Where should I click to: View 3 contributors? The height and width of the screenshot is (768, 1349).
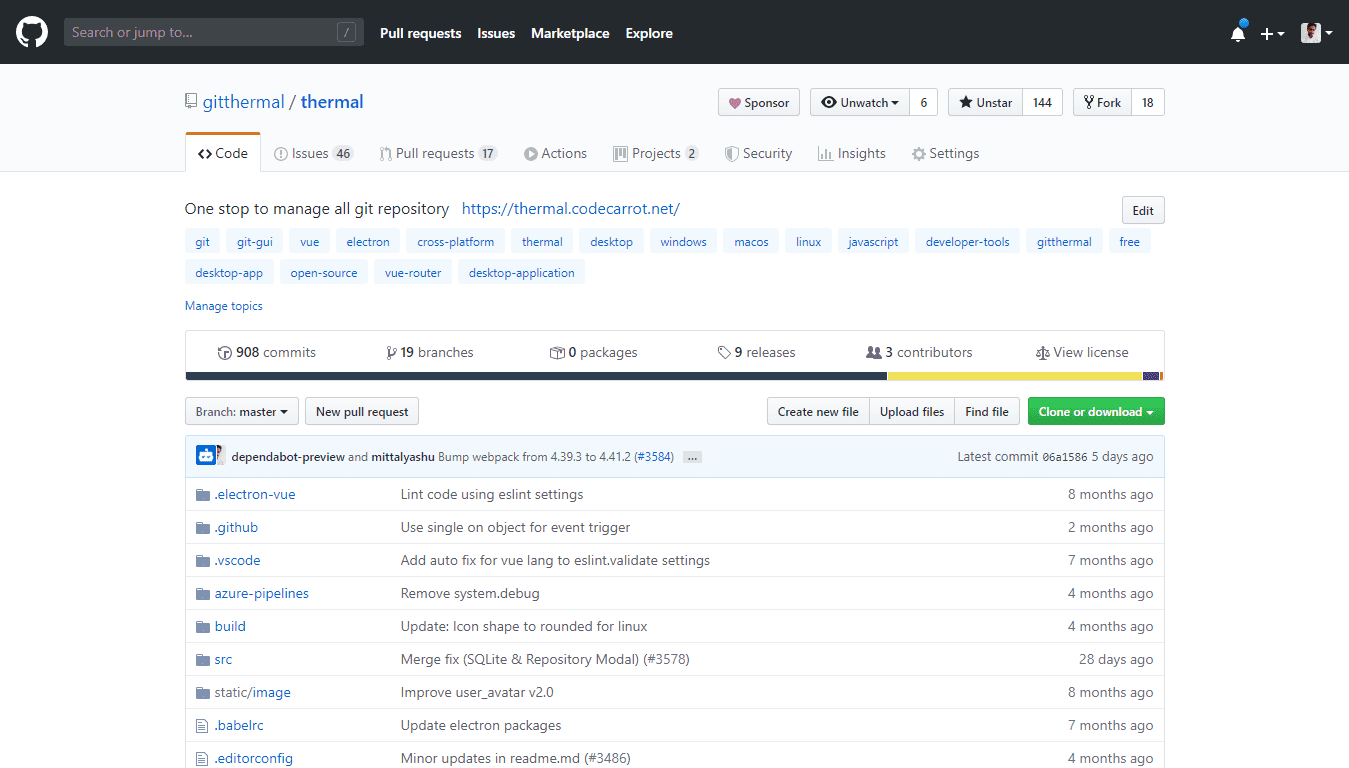[919, 352]
